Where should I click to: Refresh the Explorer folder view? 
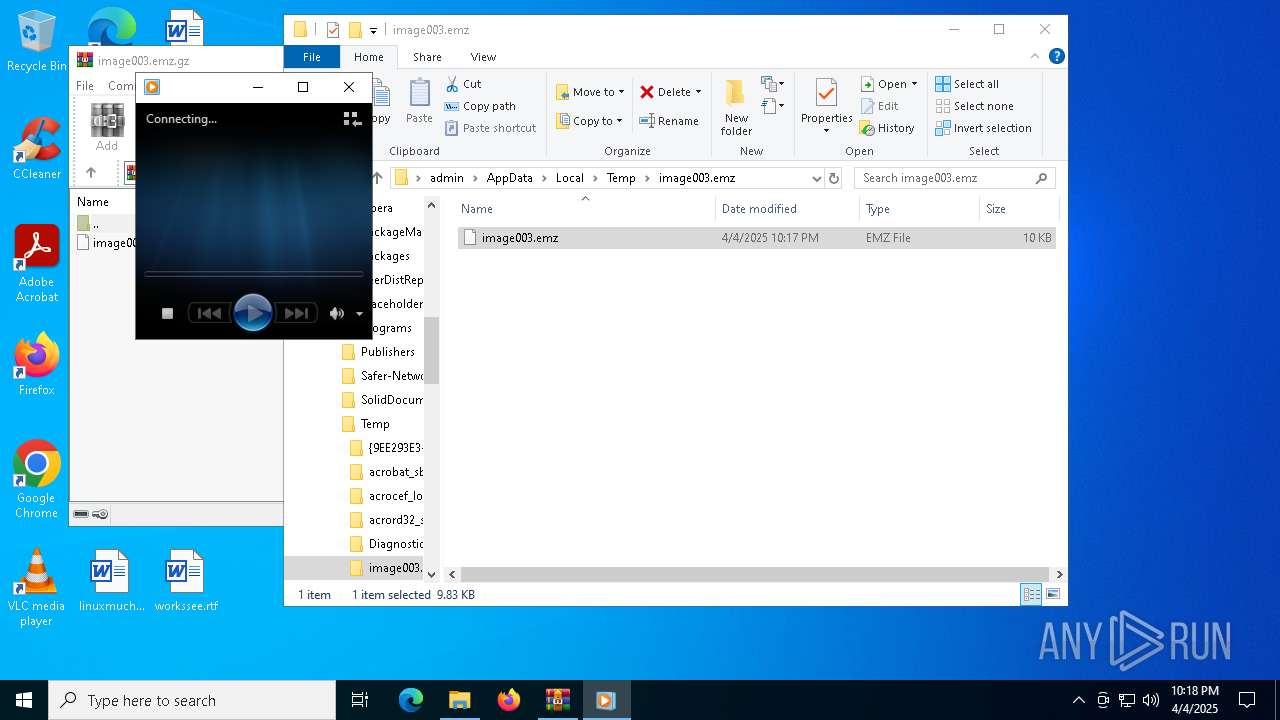[834, 178]
